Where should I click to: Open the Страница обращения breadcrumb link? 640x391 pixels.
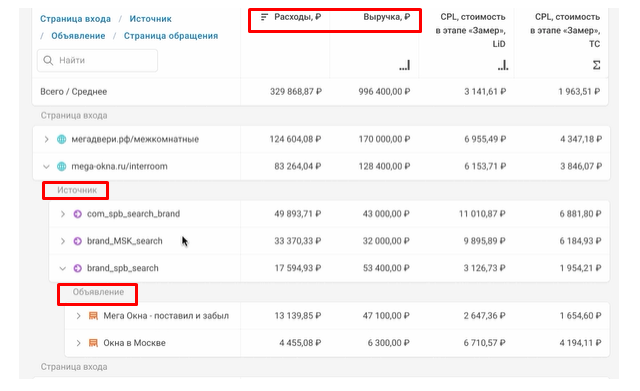(171, 36)
